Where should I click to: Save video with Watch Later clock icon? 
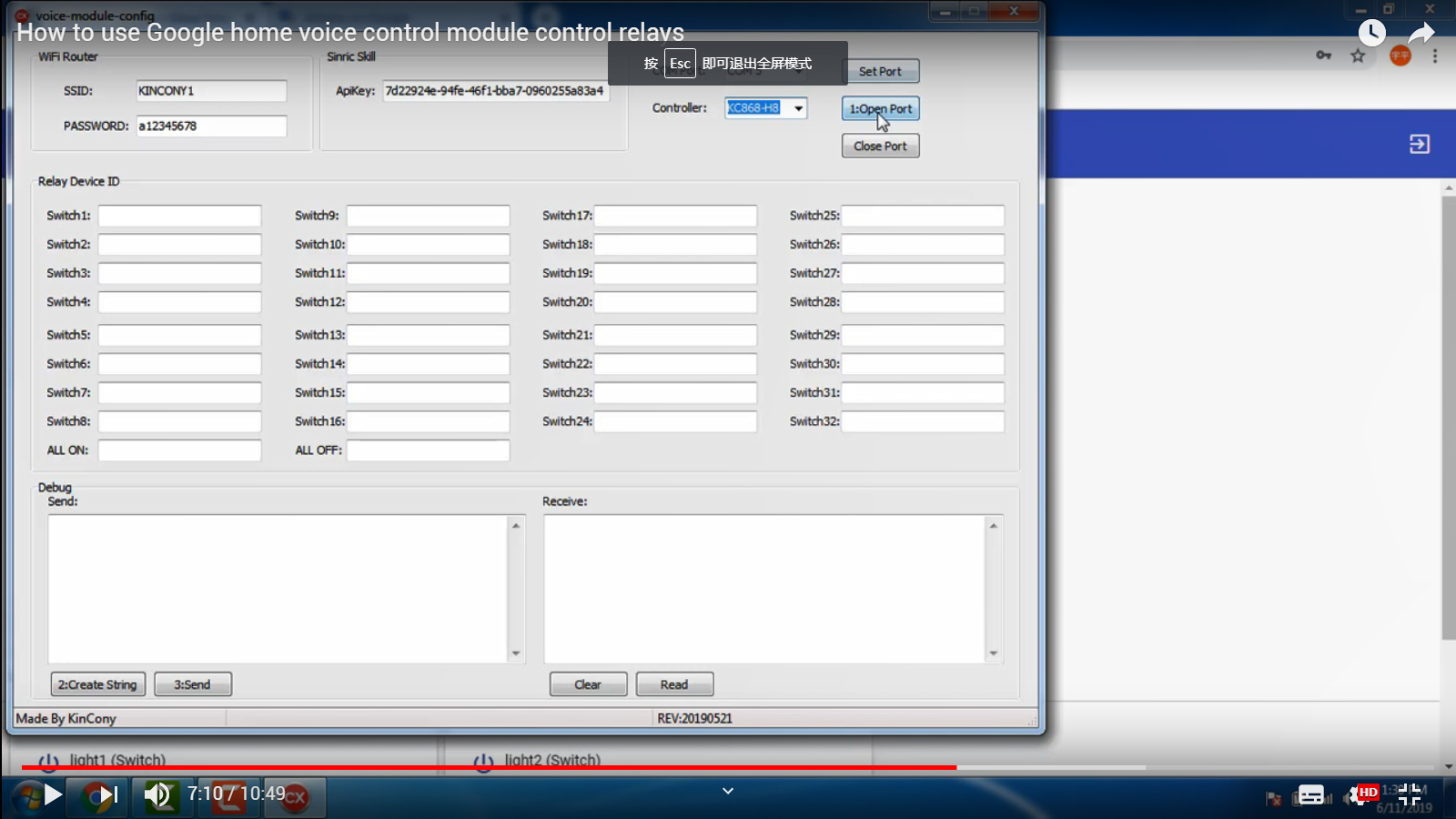(1371, 34)
